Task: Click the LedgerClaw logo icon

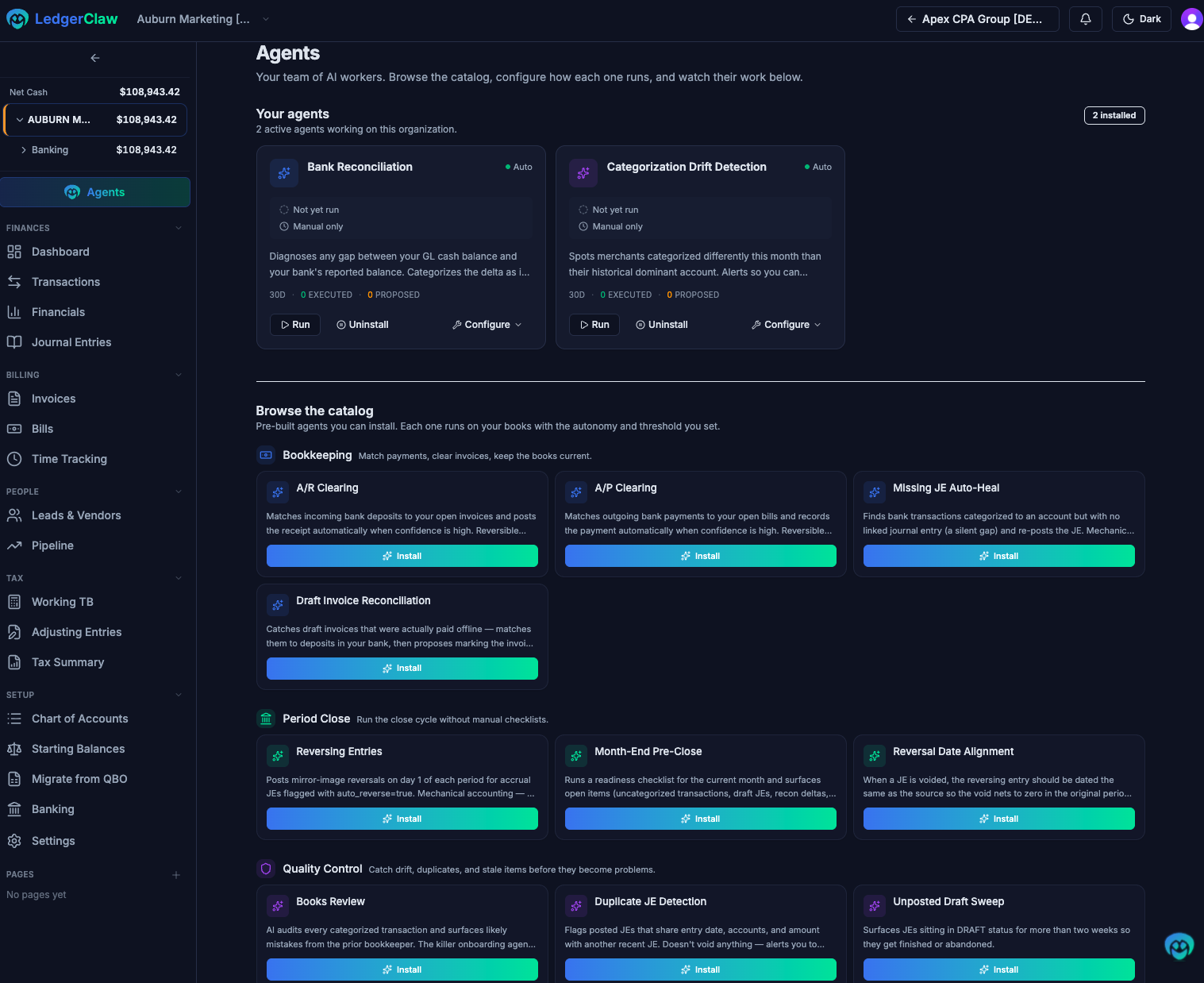Action: click(17, 19)
